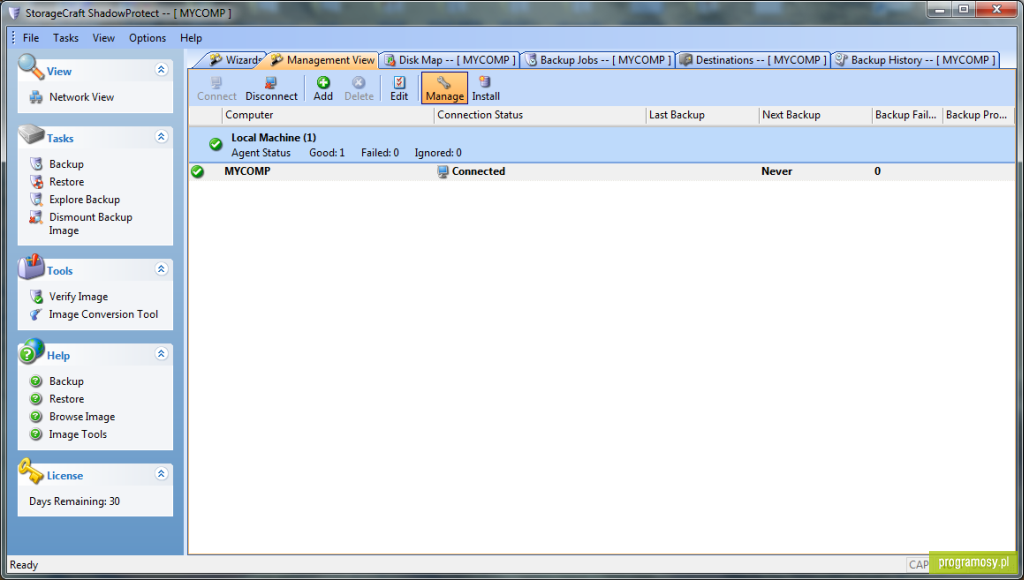Screen dimensions: 1024x580
Task: Switch to the Management View tab
Action: (323, 60)
